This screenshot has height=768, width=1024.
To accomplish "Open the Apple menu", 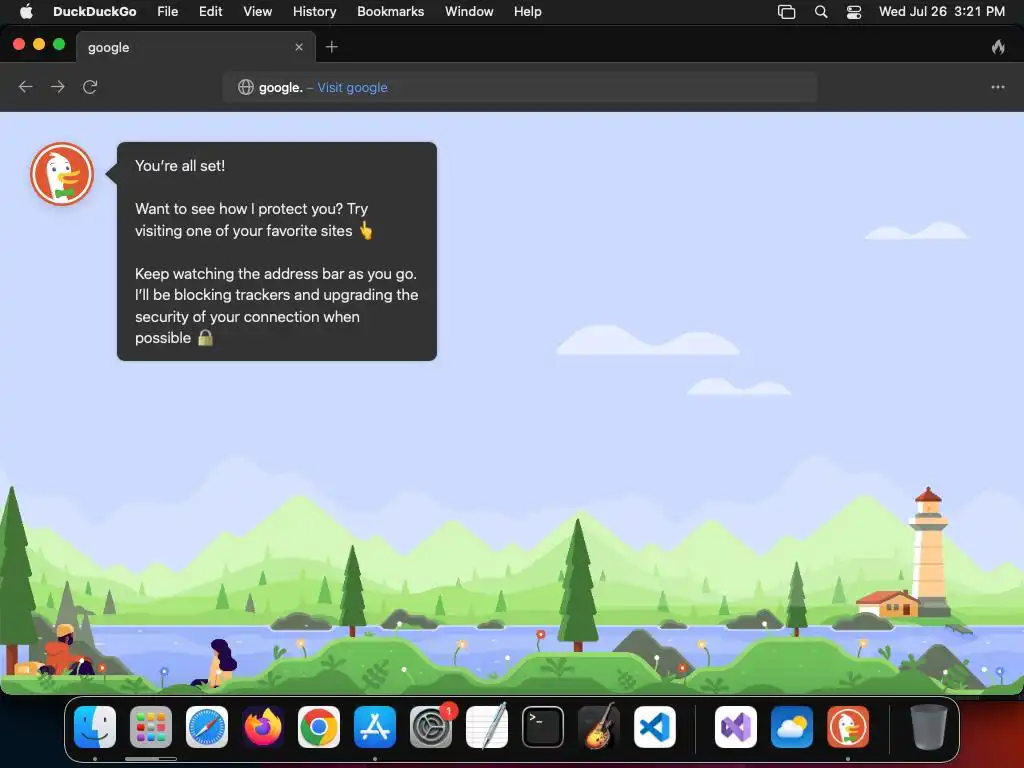I will [x=26, y=12].
